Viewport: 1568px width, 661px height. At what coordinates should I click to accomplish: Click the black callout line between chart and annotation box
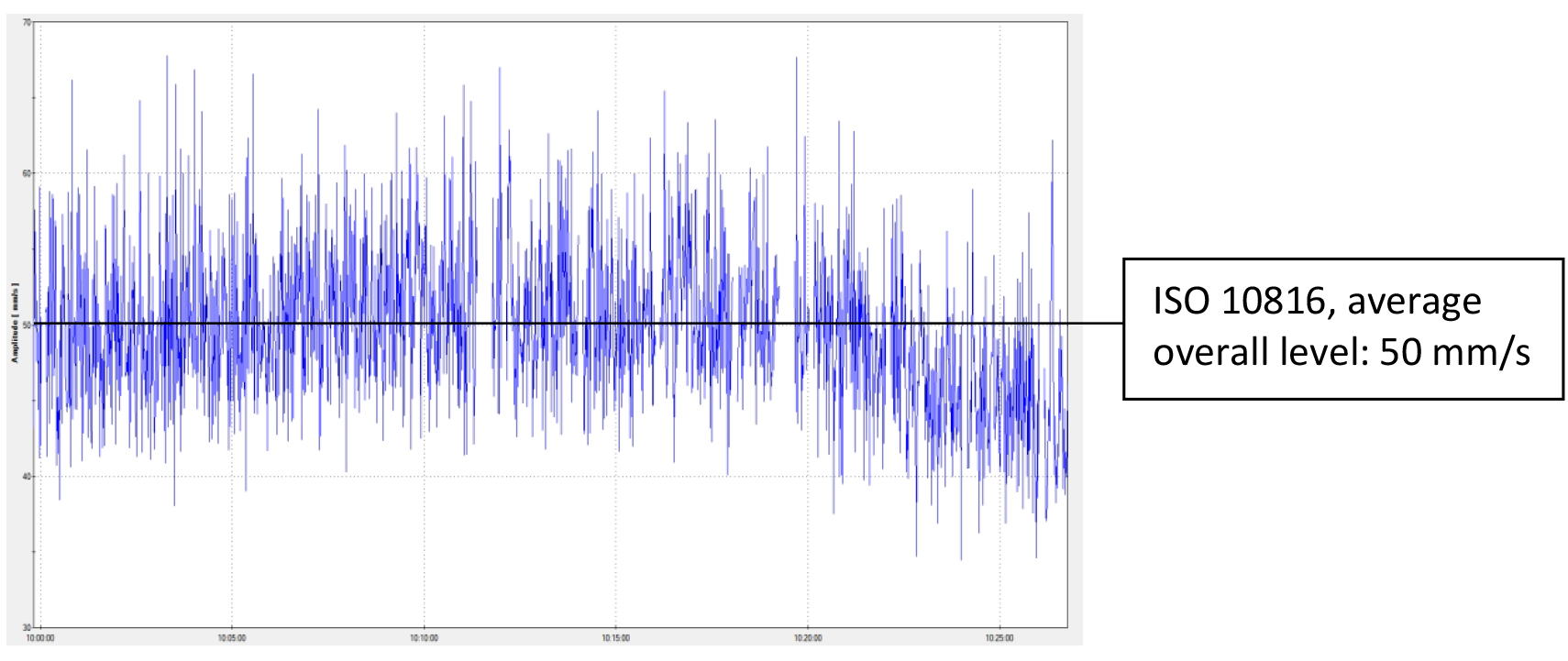coord(1096,323)
